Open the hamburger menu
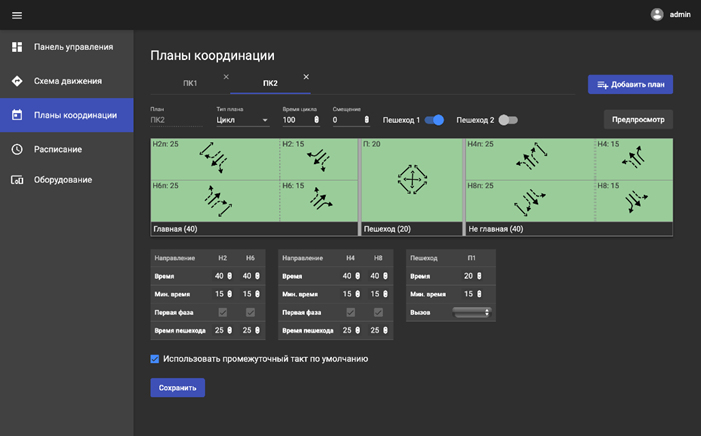This screenshot has width=701, height=436. point(16,15)
